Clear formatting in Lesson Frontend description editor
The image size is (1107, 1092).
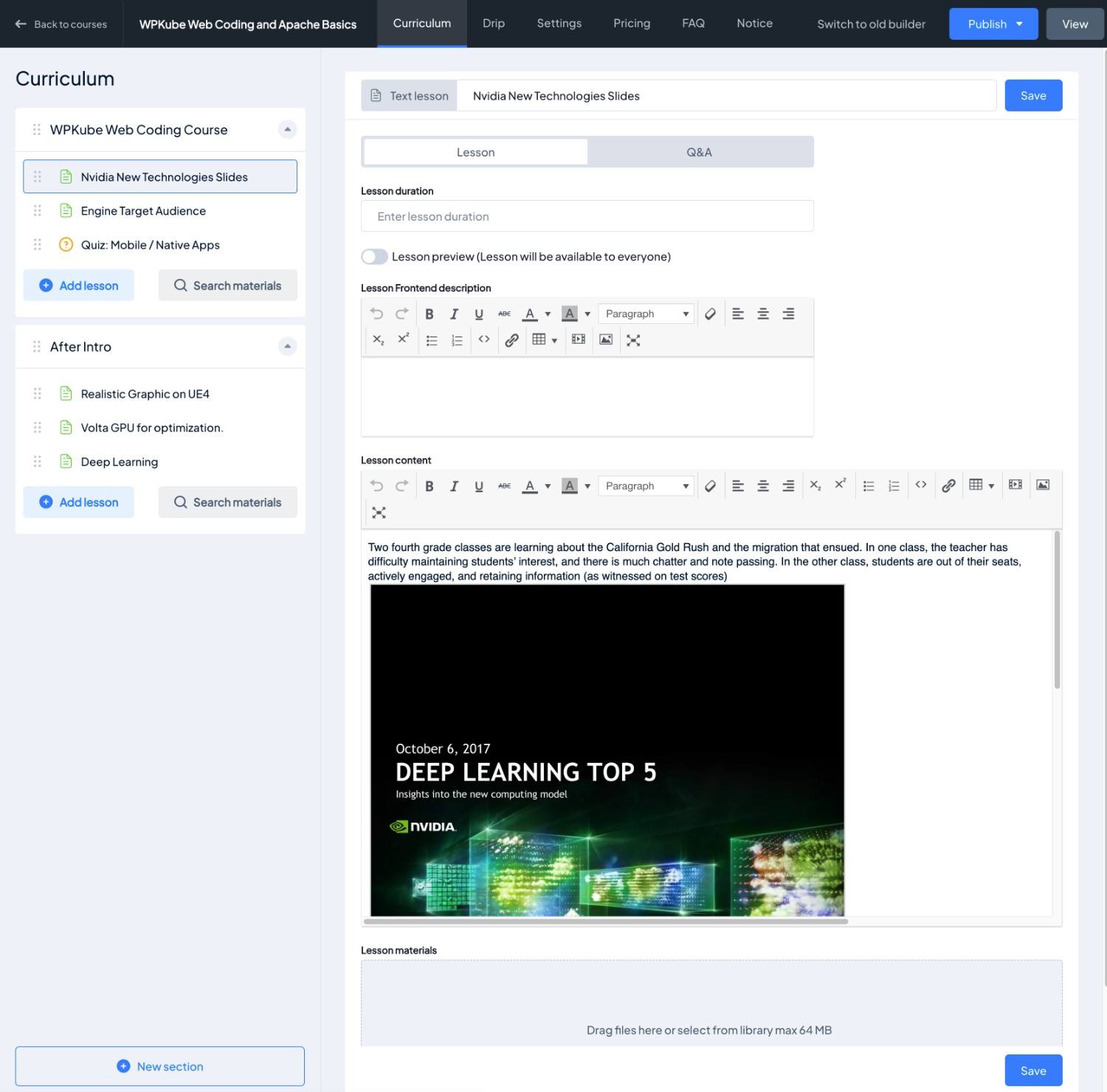point(710,314)
